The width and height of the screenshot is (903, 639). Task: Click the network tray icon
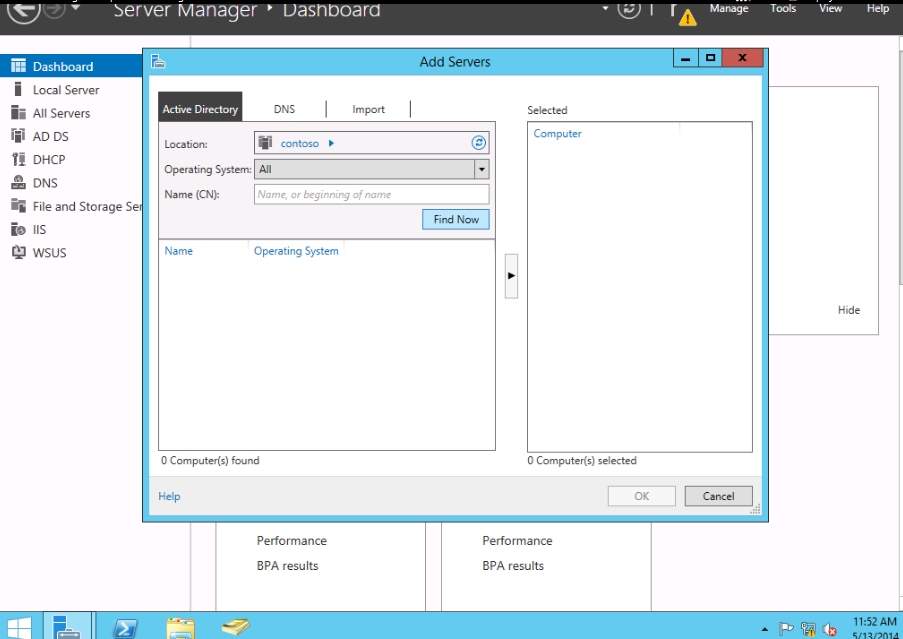[x=808, y=629]
